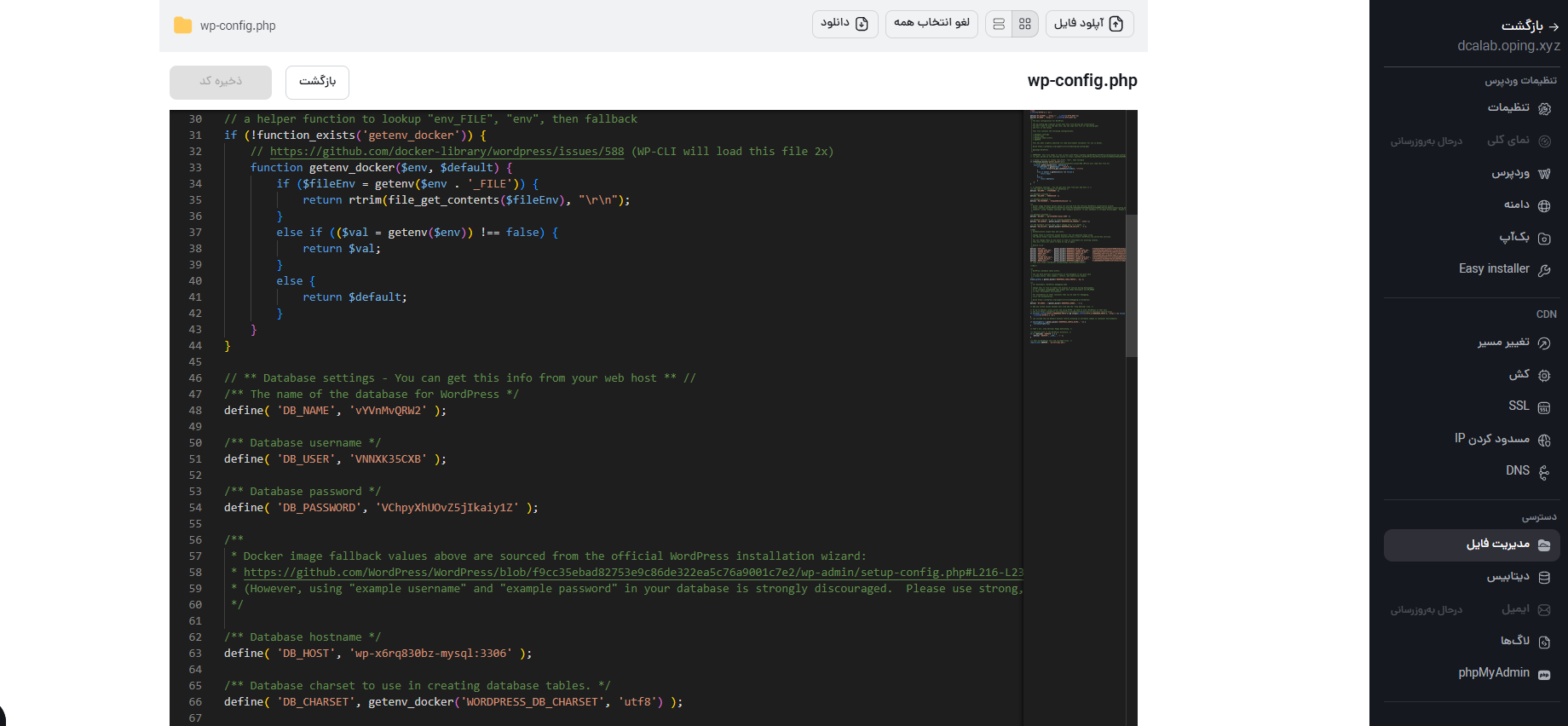
Task: Click the wp-config.php breadcrumb text
Action: (x=238, y=26)
